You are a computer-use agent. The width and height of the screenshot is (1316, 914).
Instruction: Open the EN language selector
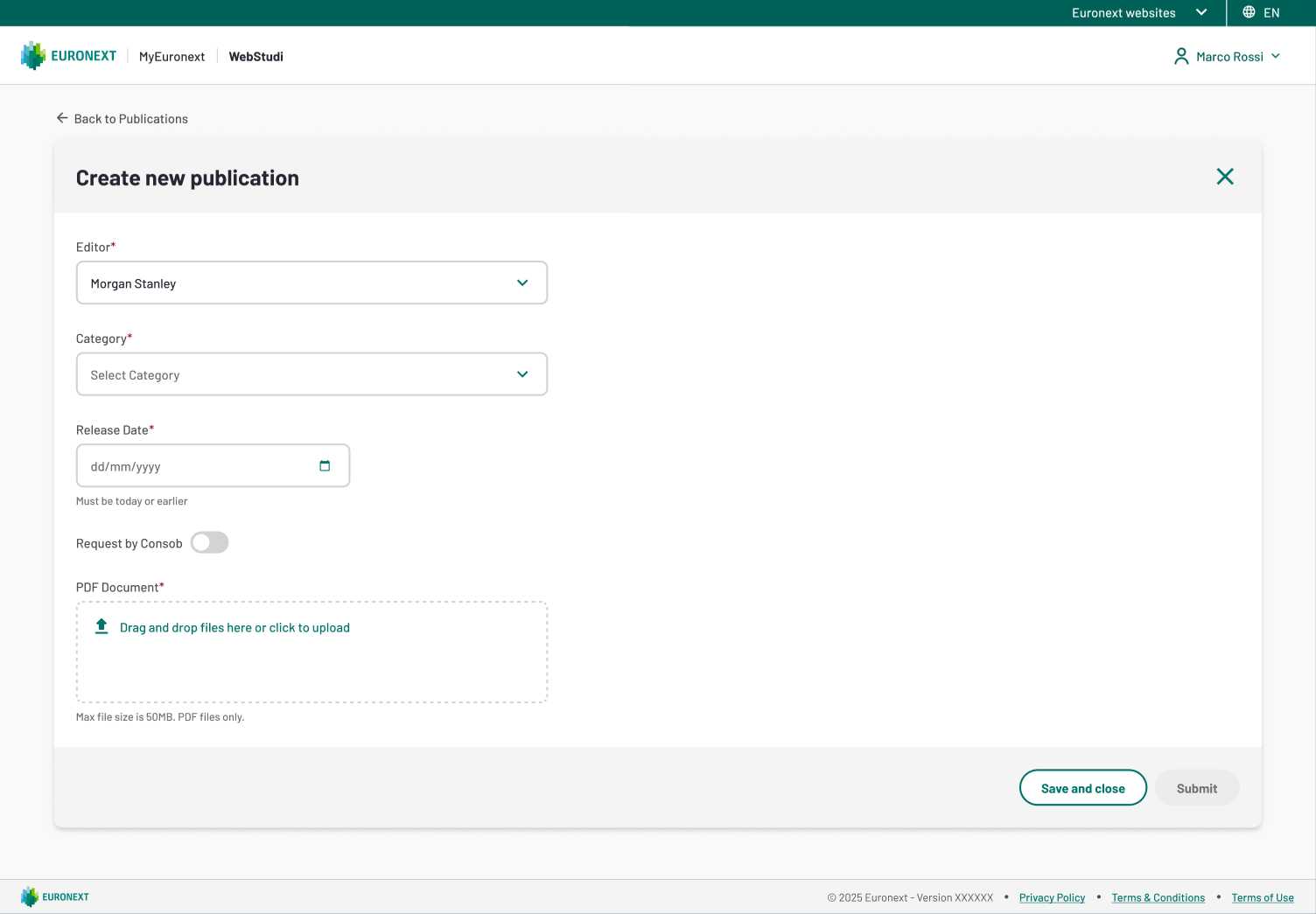pyautogui.click(x=1262, y=12)
